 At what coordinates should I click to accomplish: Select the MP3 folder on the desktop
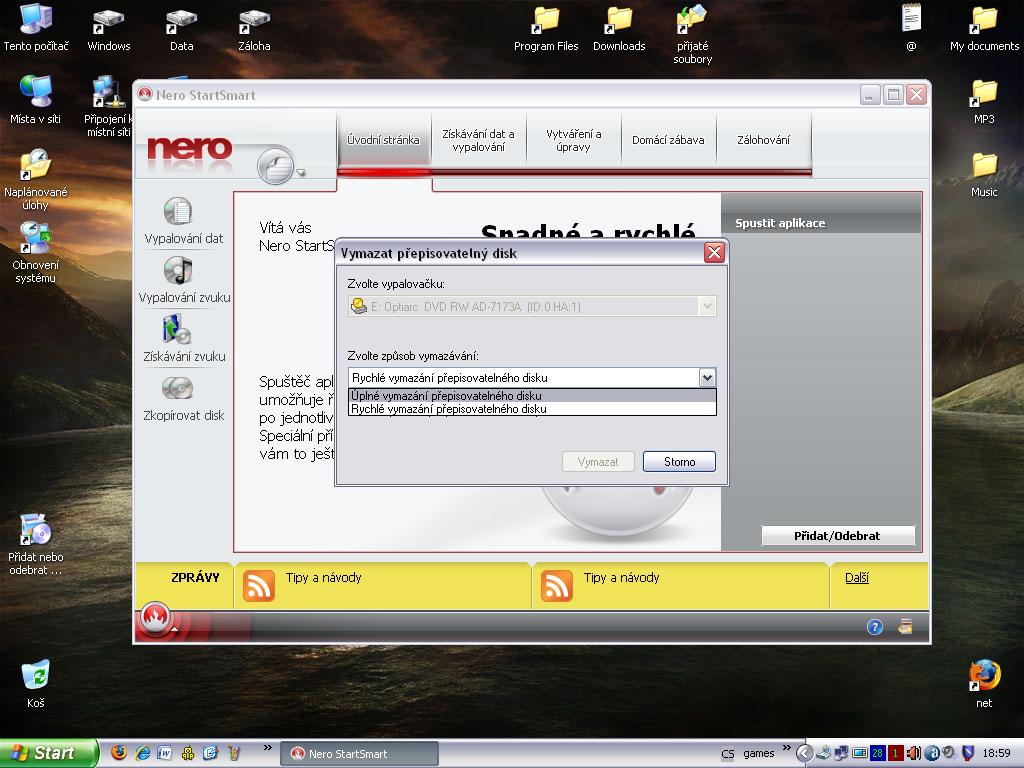(x=984, y=102)
